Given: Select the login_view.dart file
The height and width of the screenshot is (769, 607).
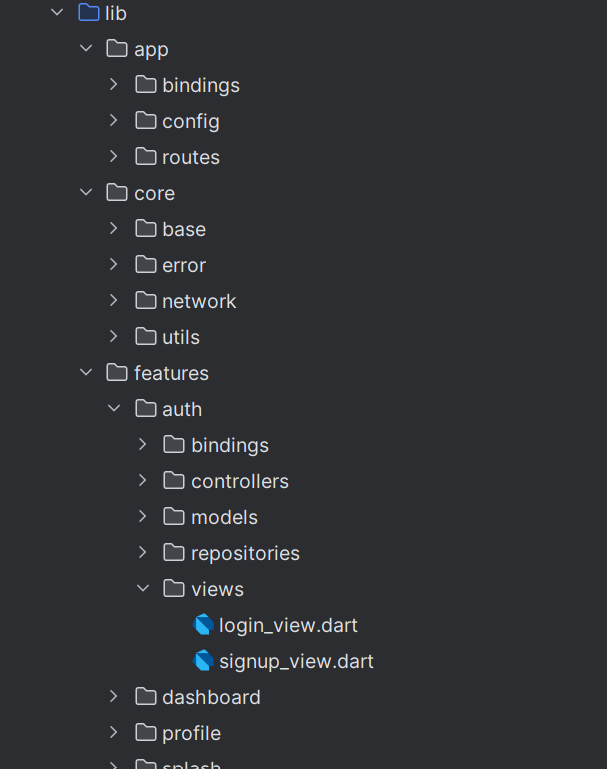Looking at the screenshot, I should pos(288,625).
